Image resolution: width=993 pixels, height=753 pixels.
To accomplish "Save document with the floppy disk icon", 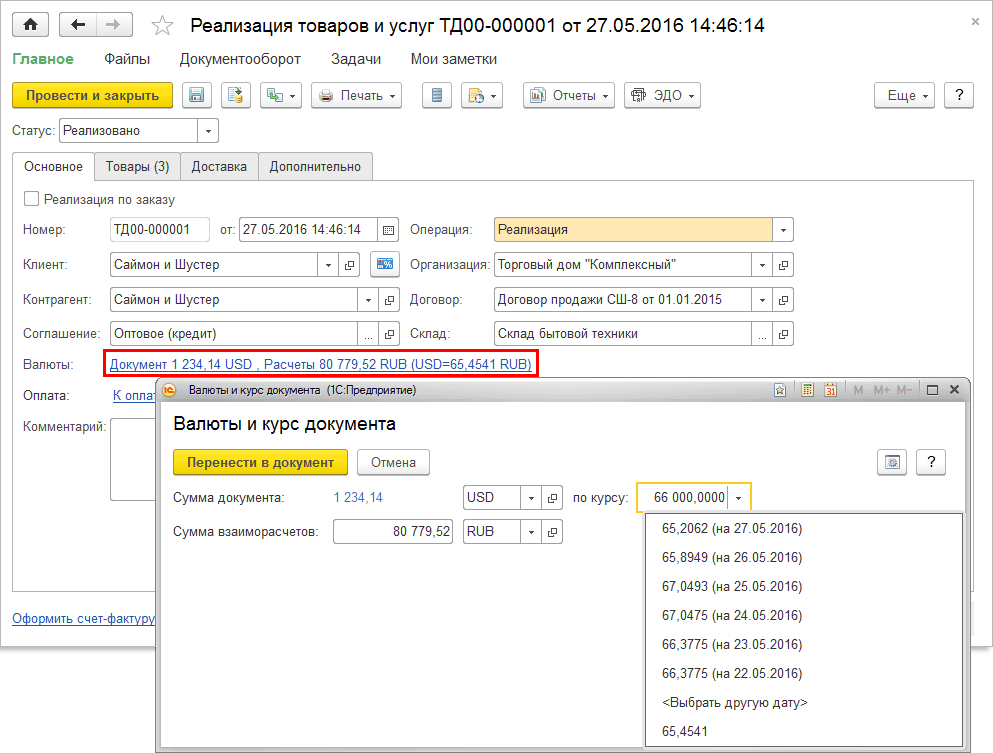I will [197, 96].
